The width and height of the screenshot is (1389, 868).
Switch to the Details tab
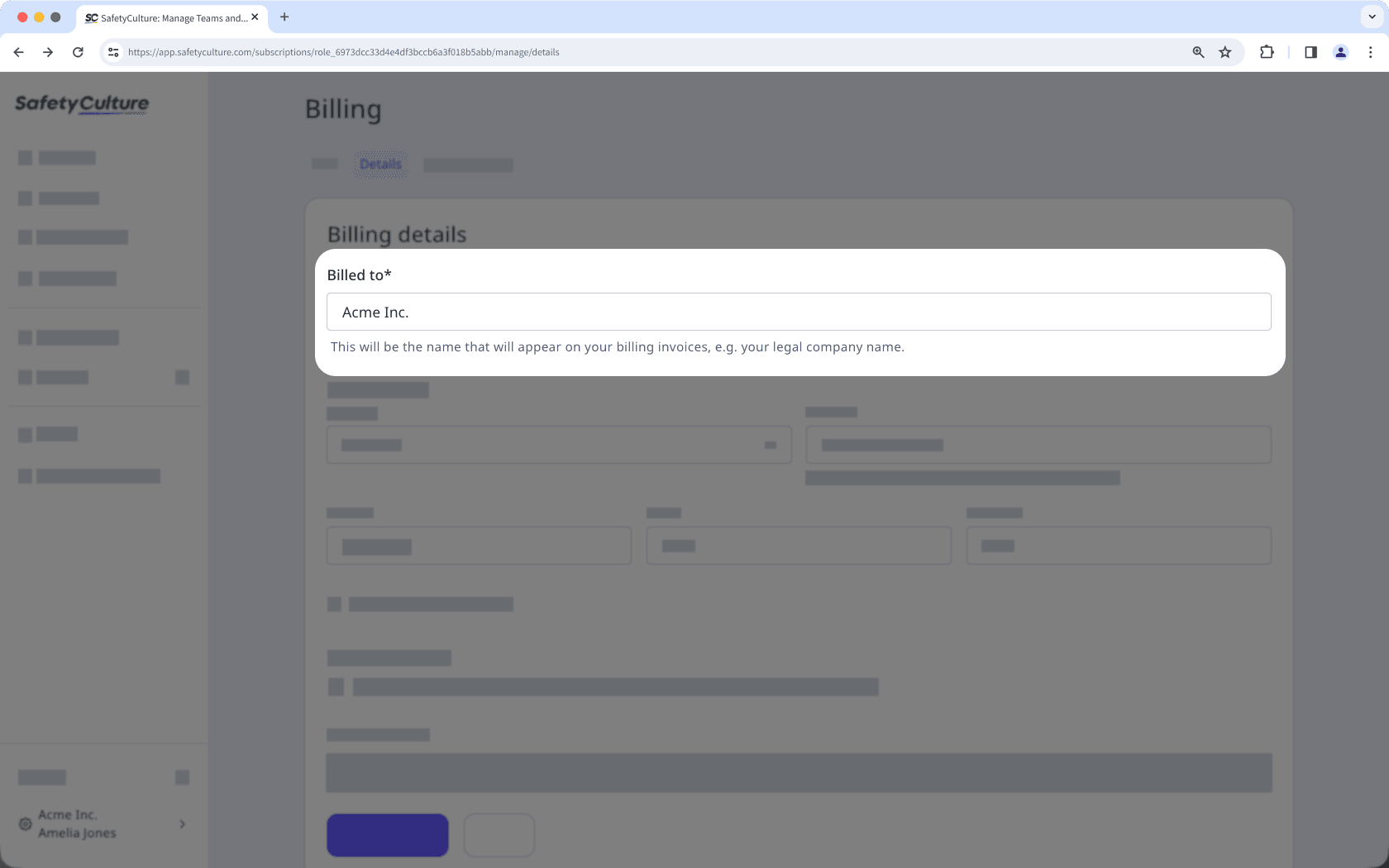pos(379,165)
